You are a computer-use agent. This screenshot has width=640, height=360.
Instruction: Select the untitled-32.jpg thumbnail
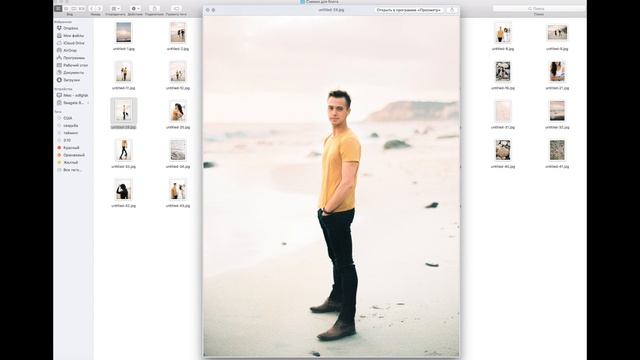click(x=557, y=111)
